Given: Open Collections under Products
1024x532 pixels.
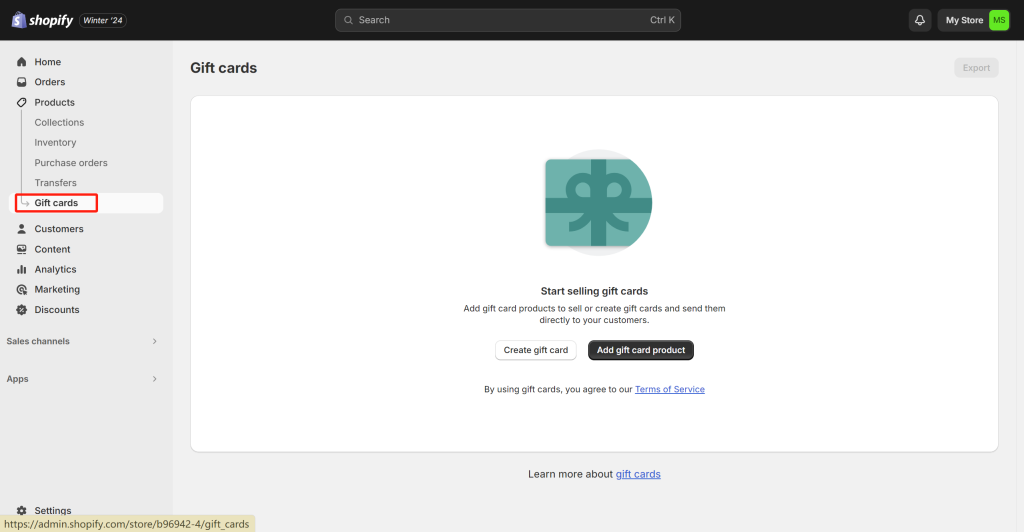Looking at the screenshot, I should tap(59, 123).
